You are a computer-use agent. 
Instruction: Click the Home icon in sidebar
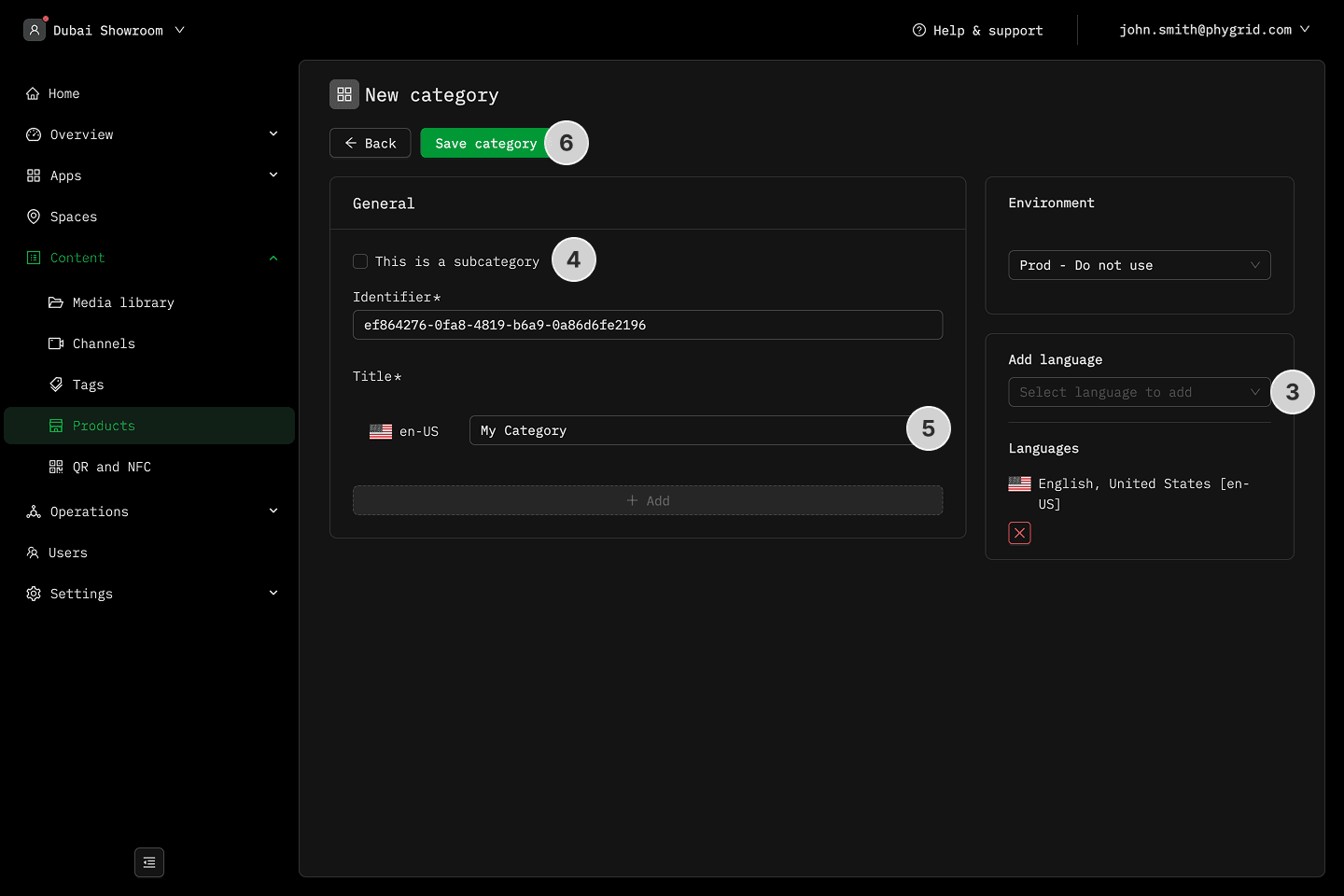34,93
